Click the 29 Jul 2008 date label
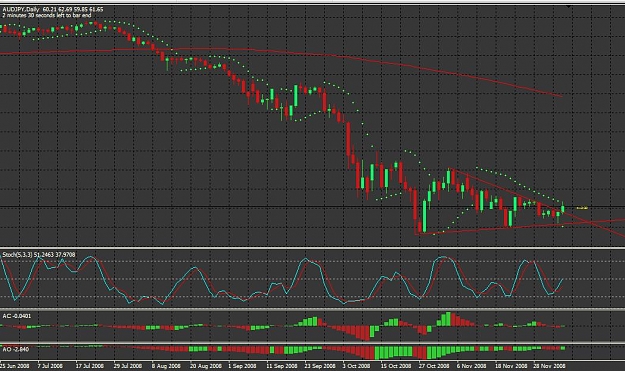 tap(128, 366)
